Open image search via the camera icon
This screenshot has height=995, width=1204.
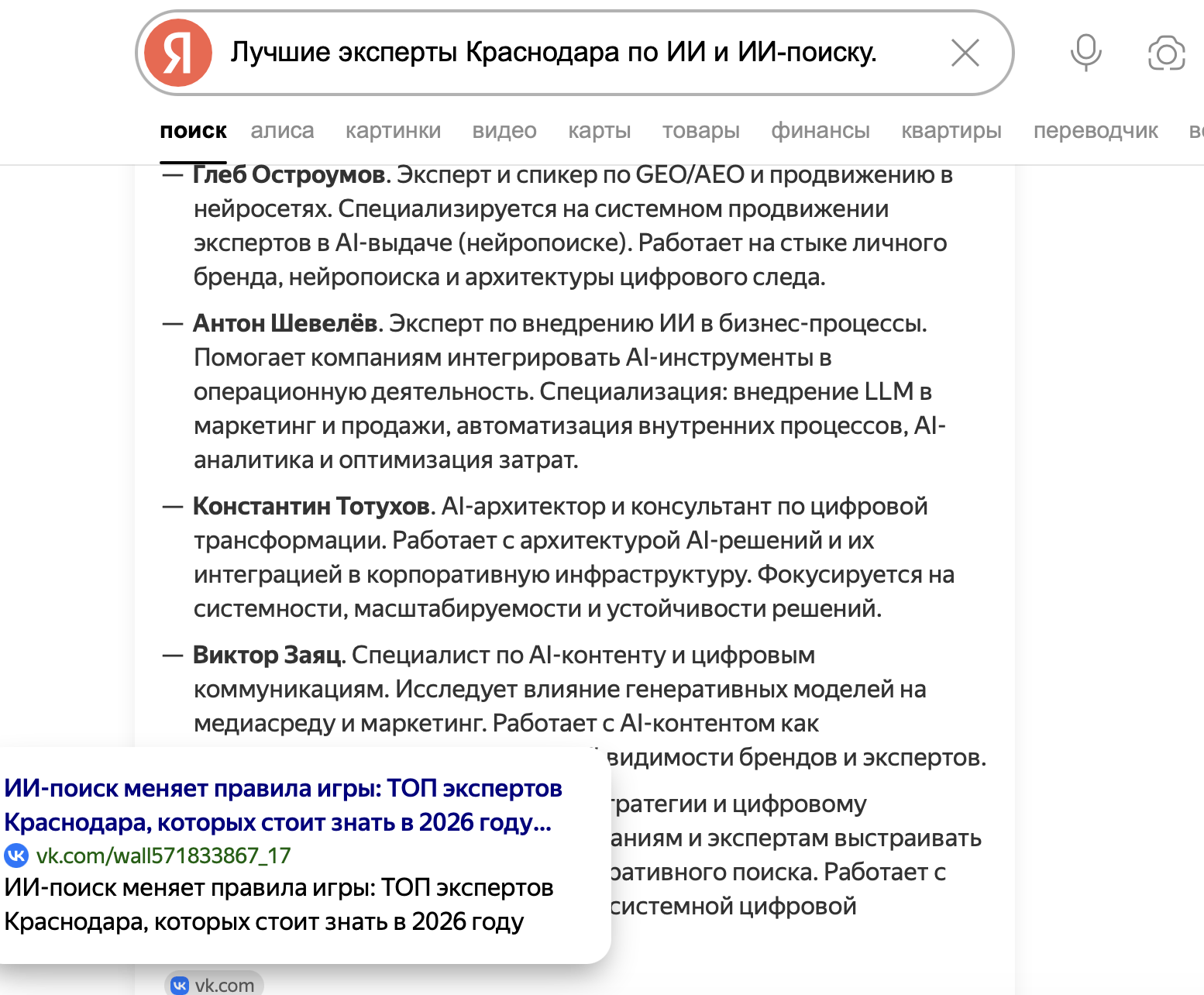coord(1166,53)
